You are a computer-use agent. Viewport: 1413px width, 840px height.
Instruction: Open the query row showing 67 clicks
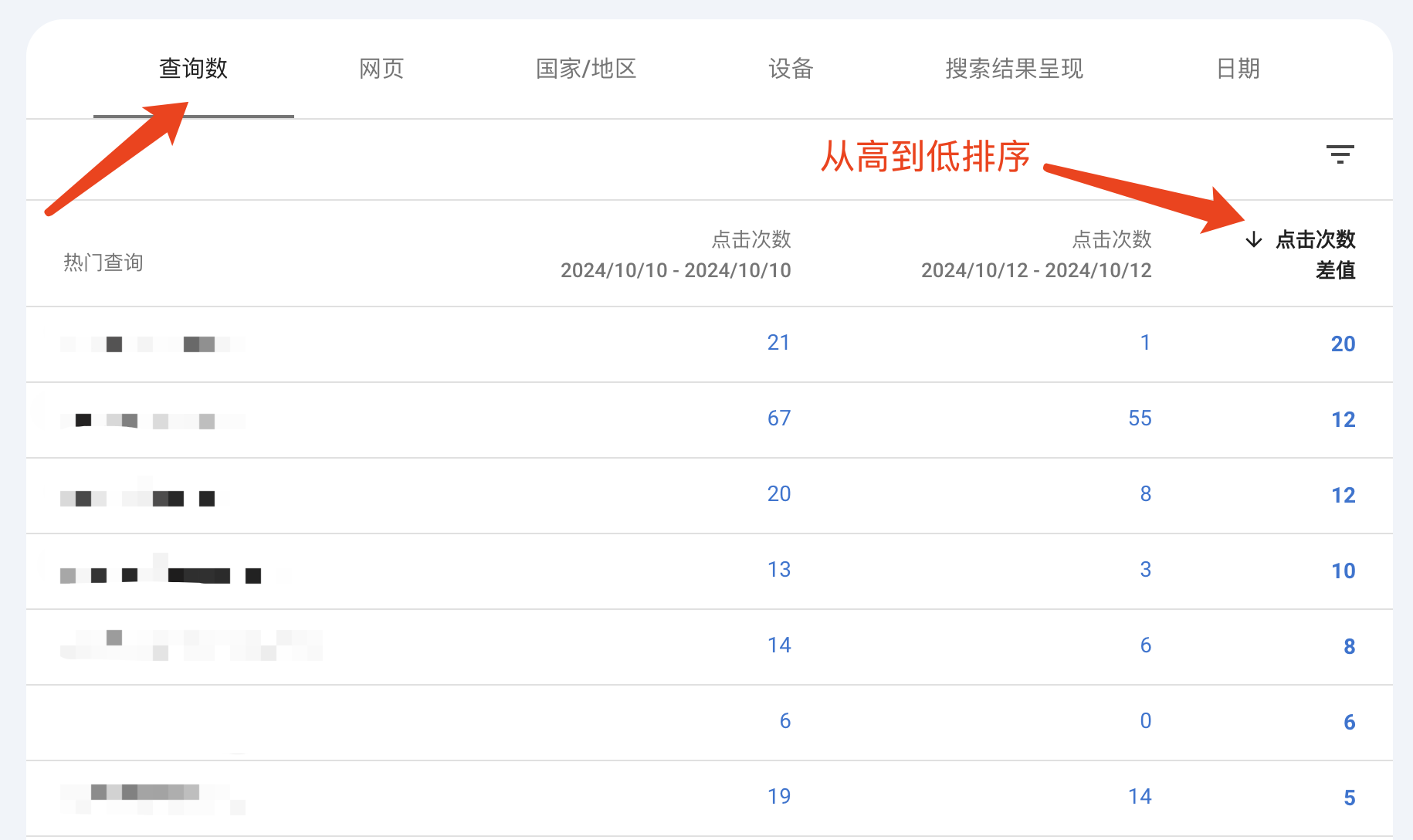(709, 420)
